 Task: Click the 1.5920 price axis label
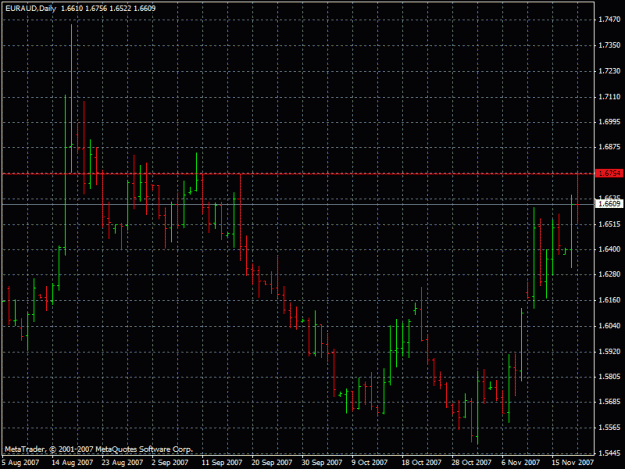[609, 351]
